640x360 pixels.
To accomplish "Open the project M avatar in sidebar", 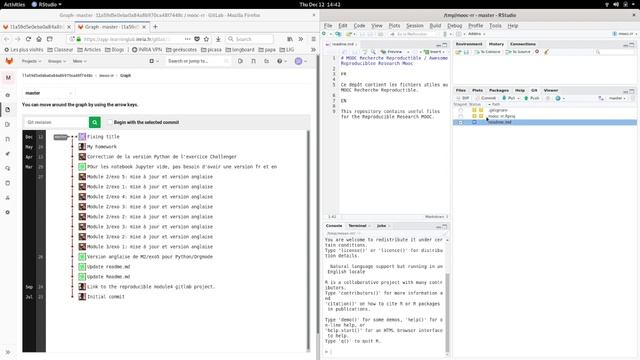I will pos(8,78).
